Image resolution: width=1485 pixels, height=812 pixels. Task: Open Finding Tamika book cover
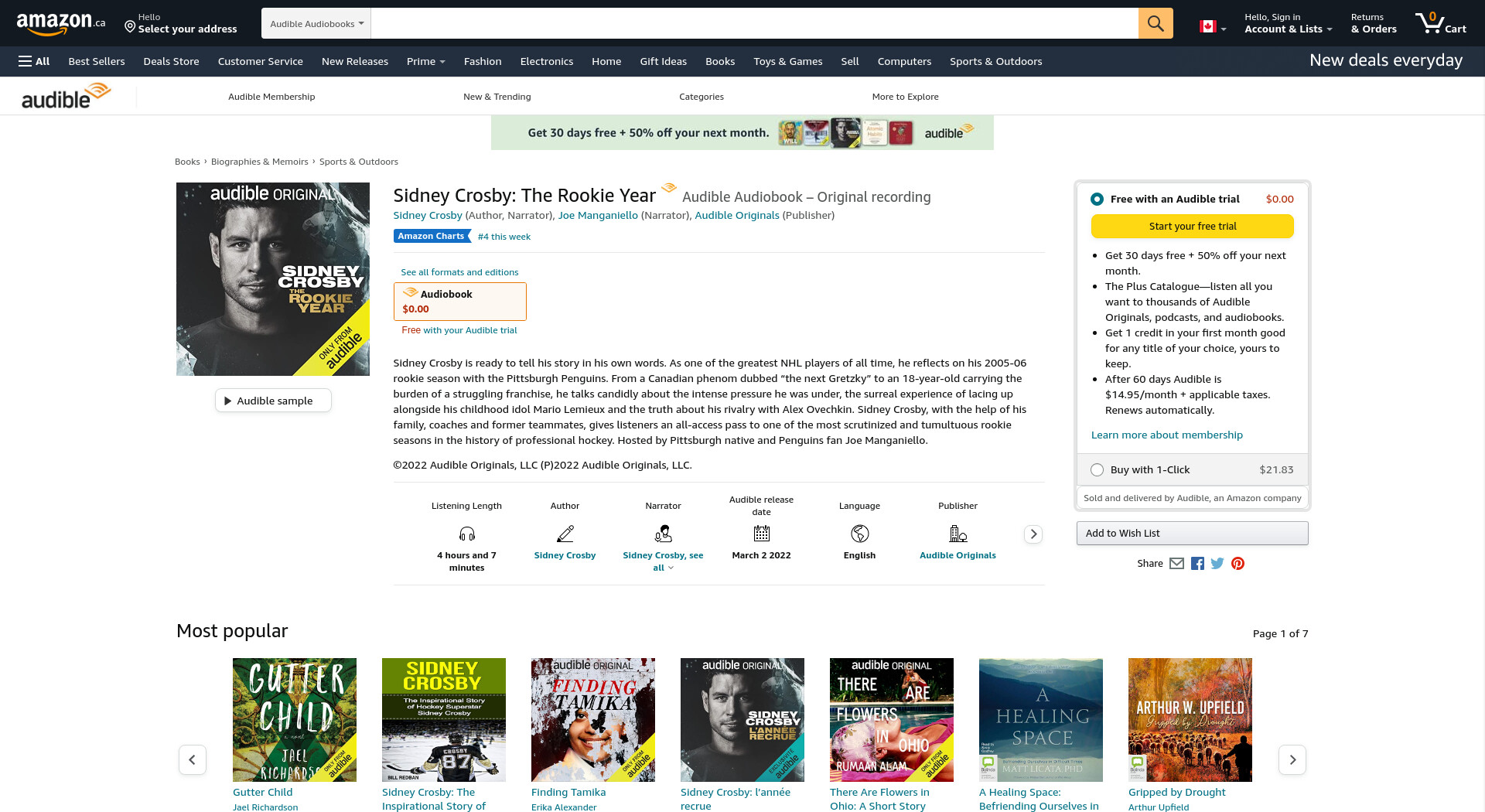point(593,720)
